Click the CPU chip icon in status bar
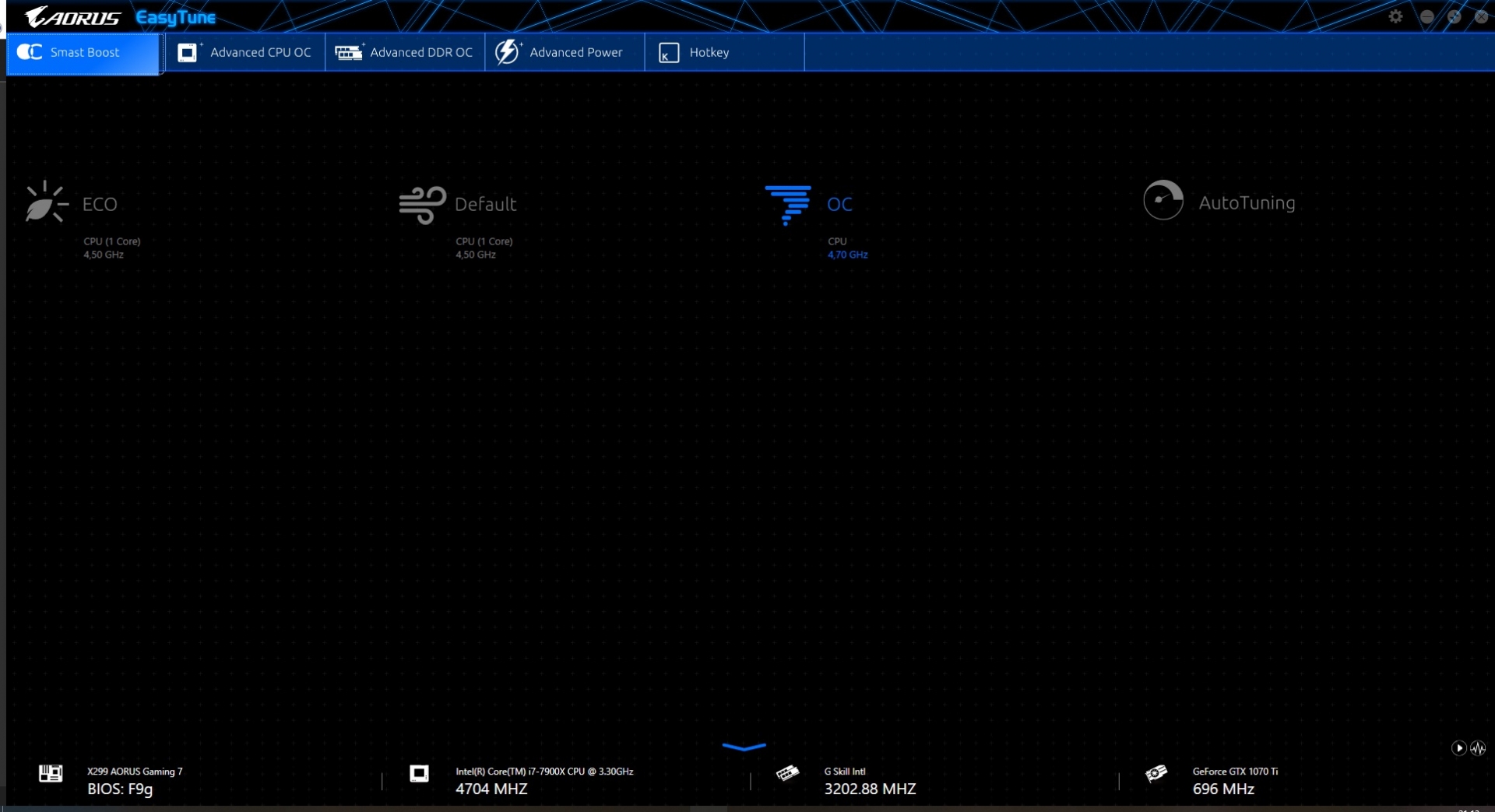The image size is (1495, 812). point(419,773)
